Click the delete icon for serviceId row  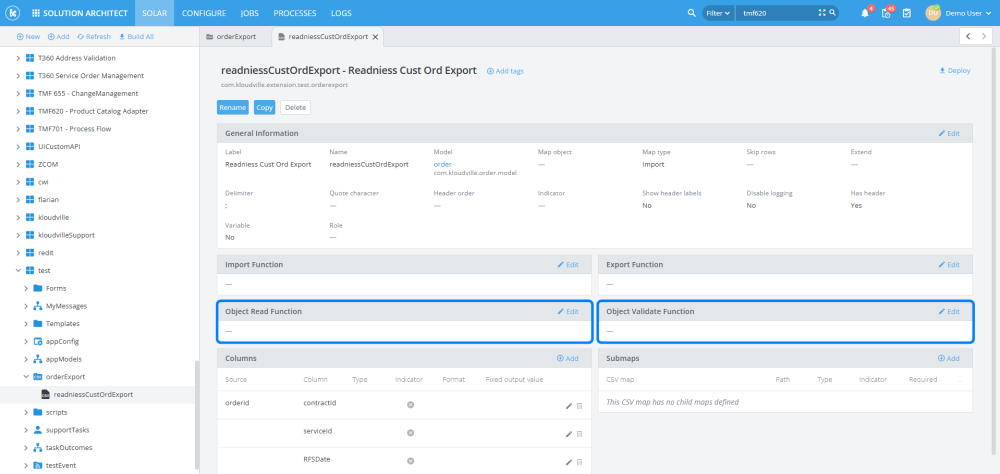[x=579, y=434]
